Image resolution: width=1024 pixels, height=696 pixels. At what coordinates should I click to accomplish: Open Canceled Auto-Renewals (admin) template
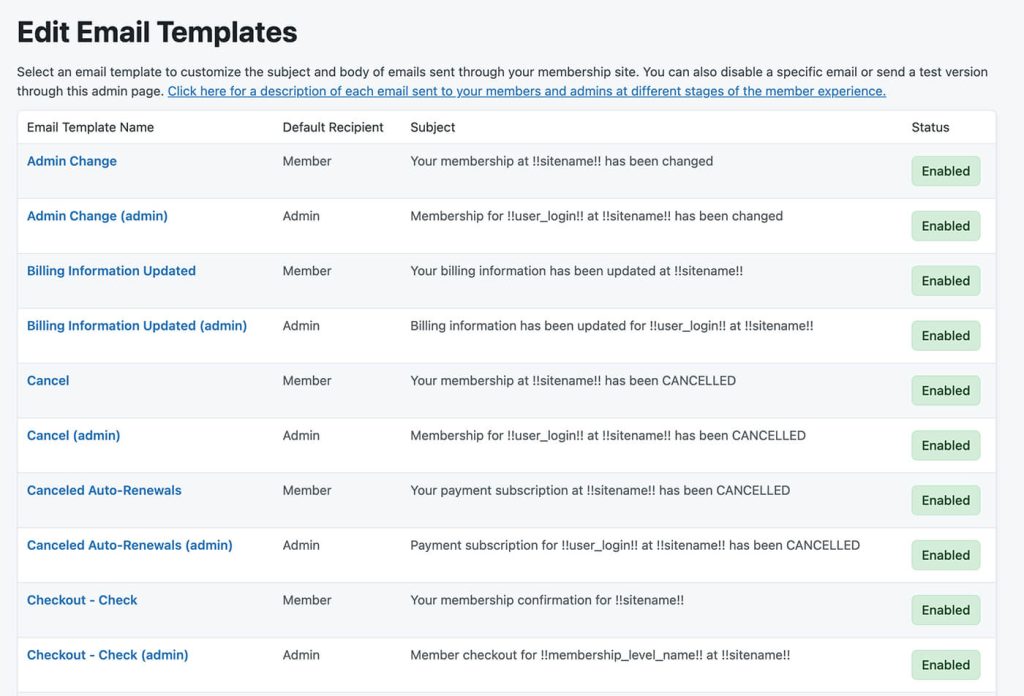pyautogui.click(x=129, y=545)
